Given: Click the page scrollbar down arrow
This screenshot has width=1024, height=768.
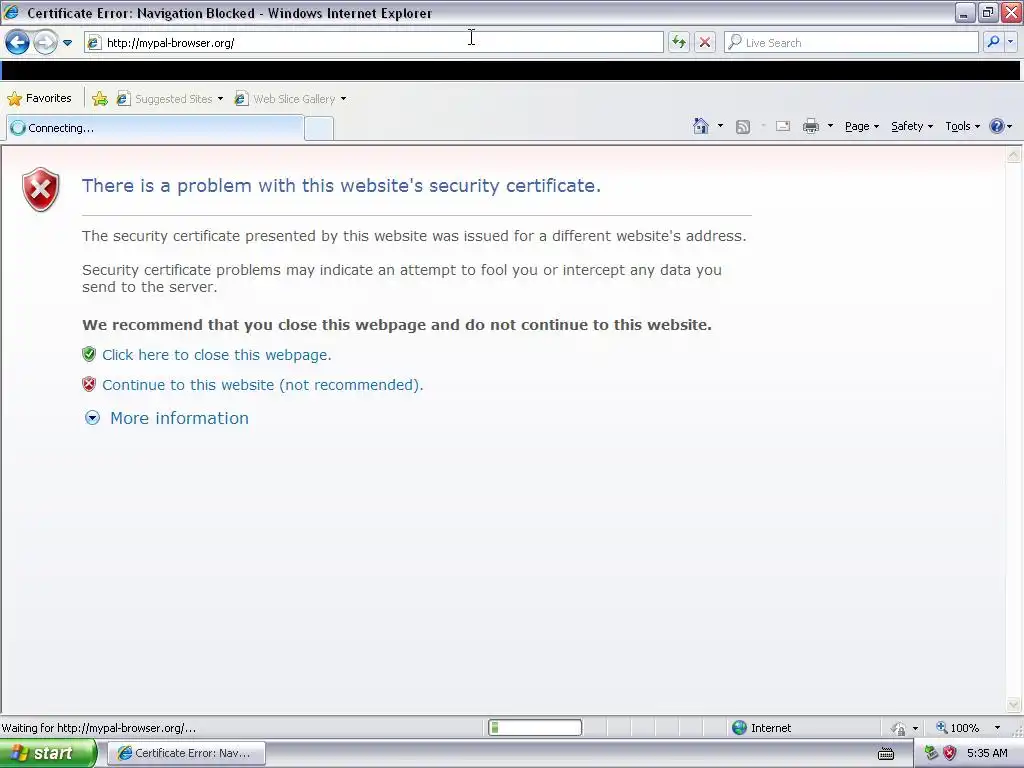Looking at the screenshot, I should (1014, 704).
